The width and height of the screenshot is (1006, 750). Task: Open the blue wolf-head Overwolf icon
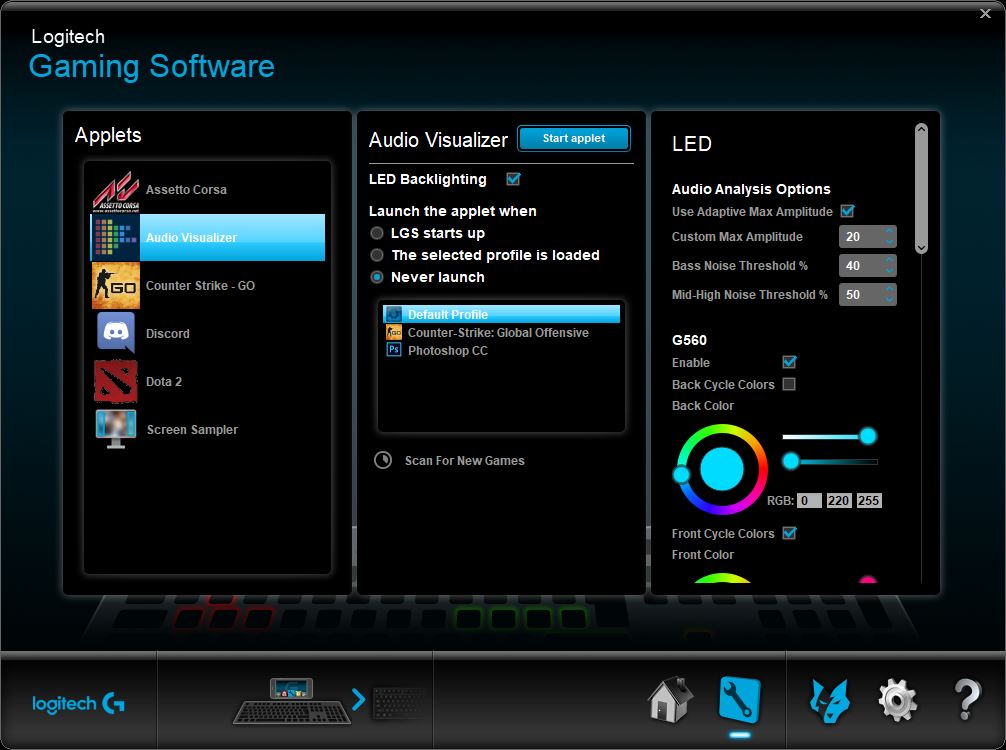coord(829,701)
